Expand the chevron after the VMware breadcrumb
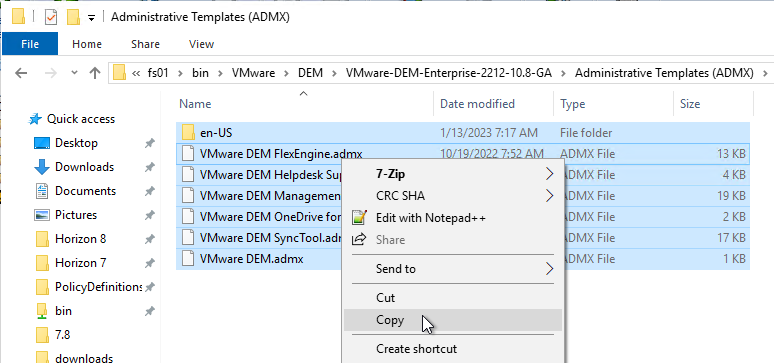This screenshot has height=363, width=774. click(x=286, y=74)
